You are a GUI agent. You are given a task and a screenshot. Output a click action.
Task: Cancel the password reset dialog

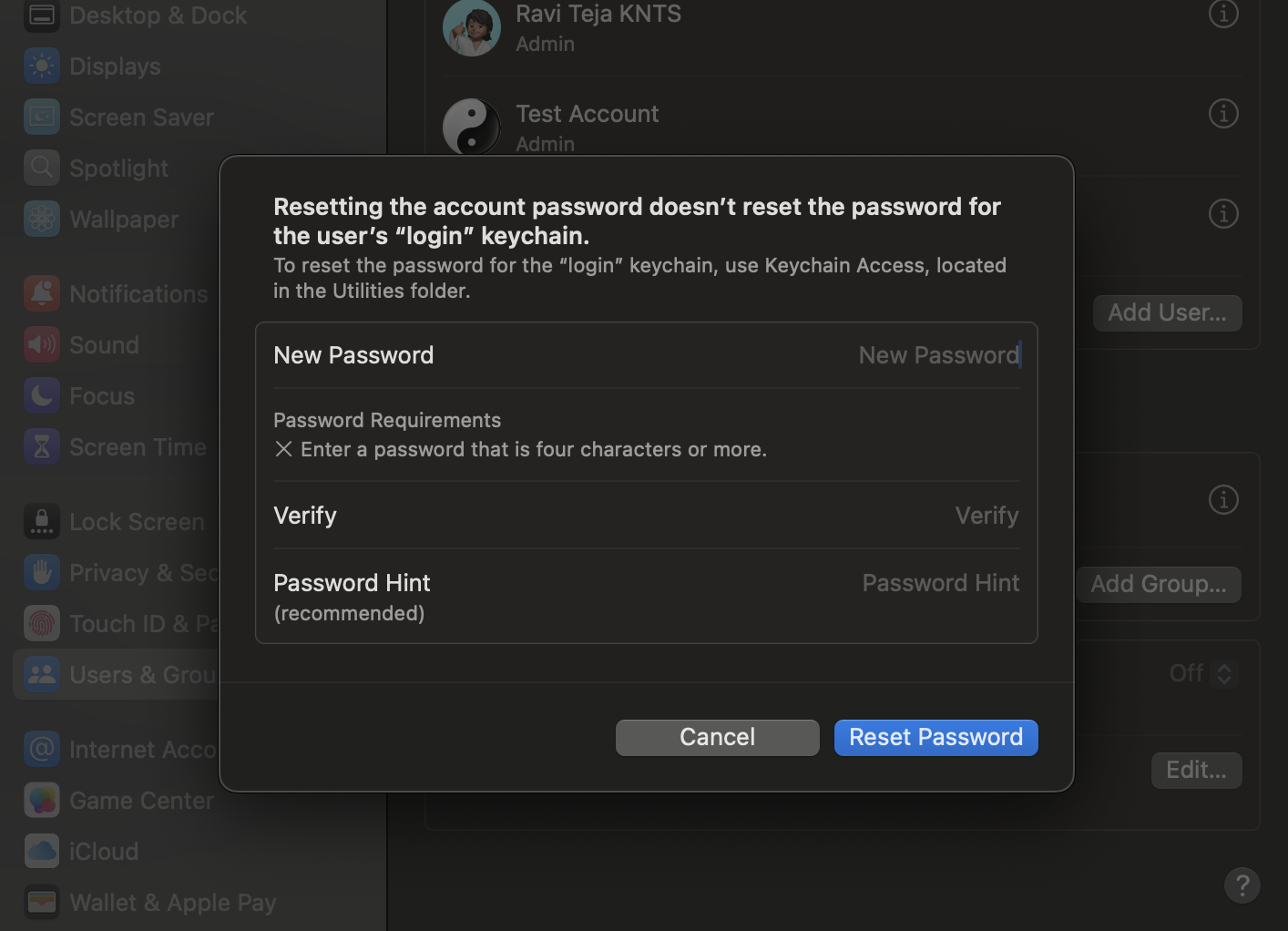click(717, 737)
